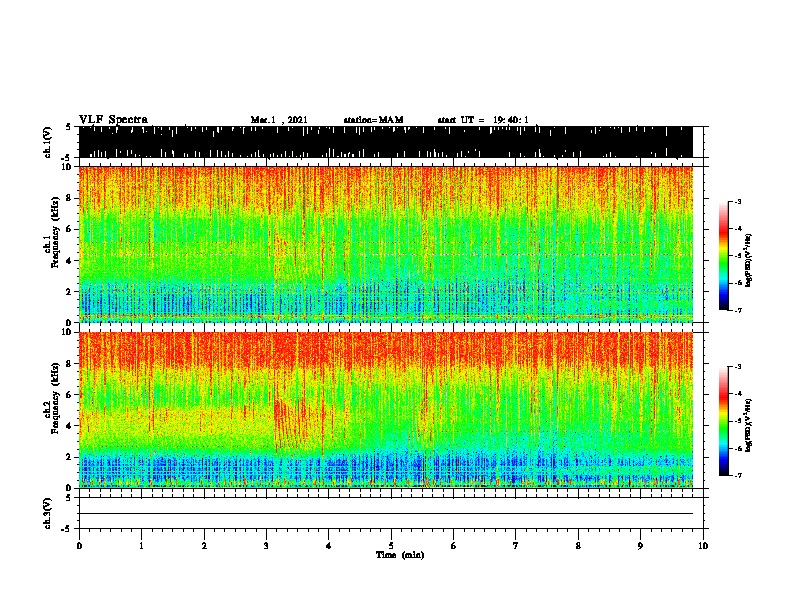Click inside the ch.2 frequency spectrogram

(x=385, y=410)
